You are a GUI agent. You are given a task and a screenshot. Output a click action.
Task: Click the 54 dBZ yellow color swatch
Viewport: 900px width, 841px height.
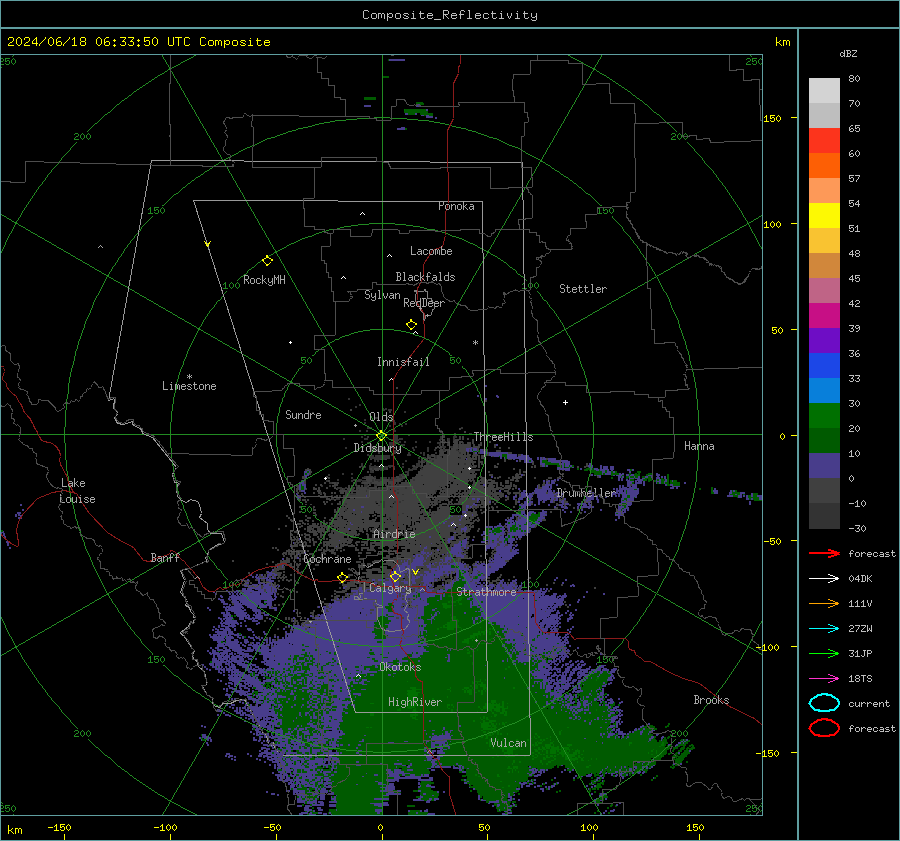[x=824, y=216]
